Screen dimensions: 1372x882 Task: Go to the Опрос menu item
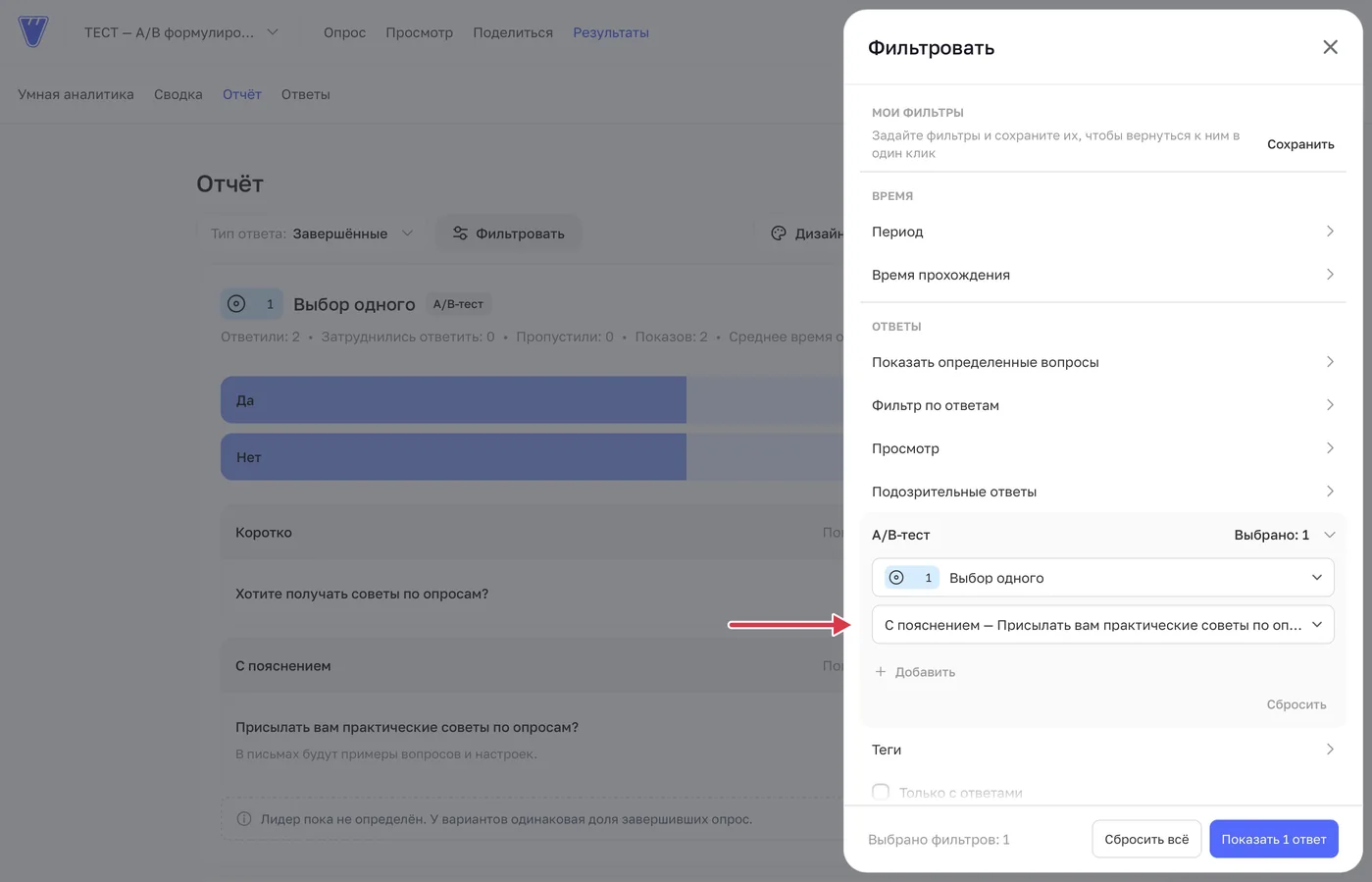click(344, 32)
